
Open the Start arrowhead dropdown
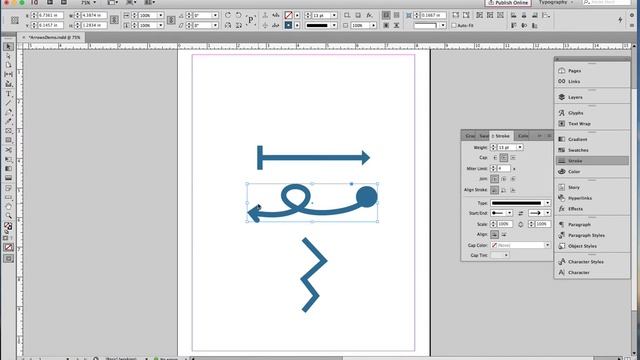tap(509, 213)
